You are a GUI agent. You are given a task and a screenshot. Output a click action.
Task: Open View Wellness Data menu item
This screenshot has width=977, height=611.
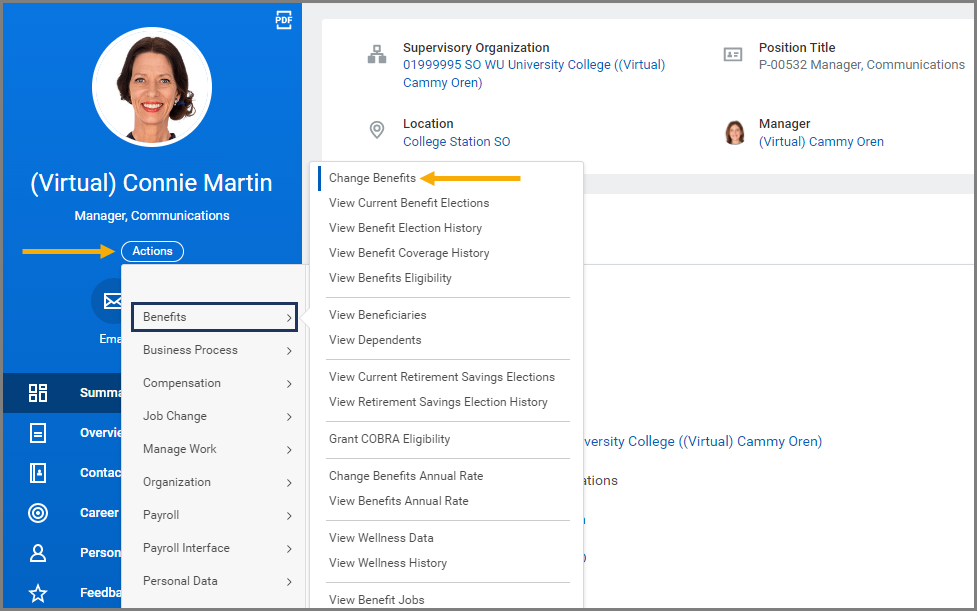[381, 538]
